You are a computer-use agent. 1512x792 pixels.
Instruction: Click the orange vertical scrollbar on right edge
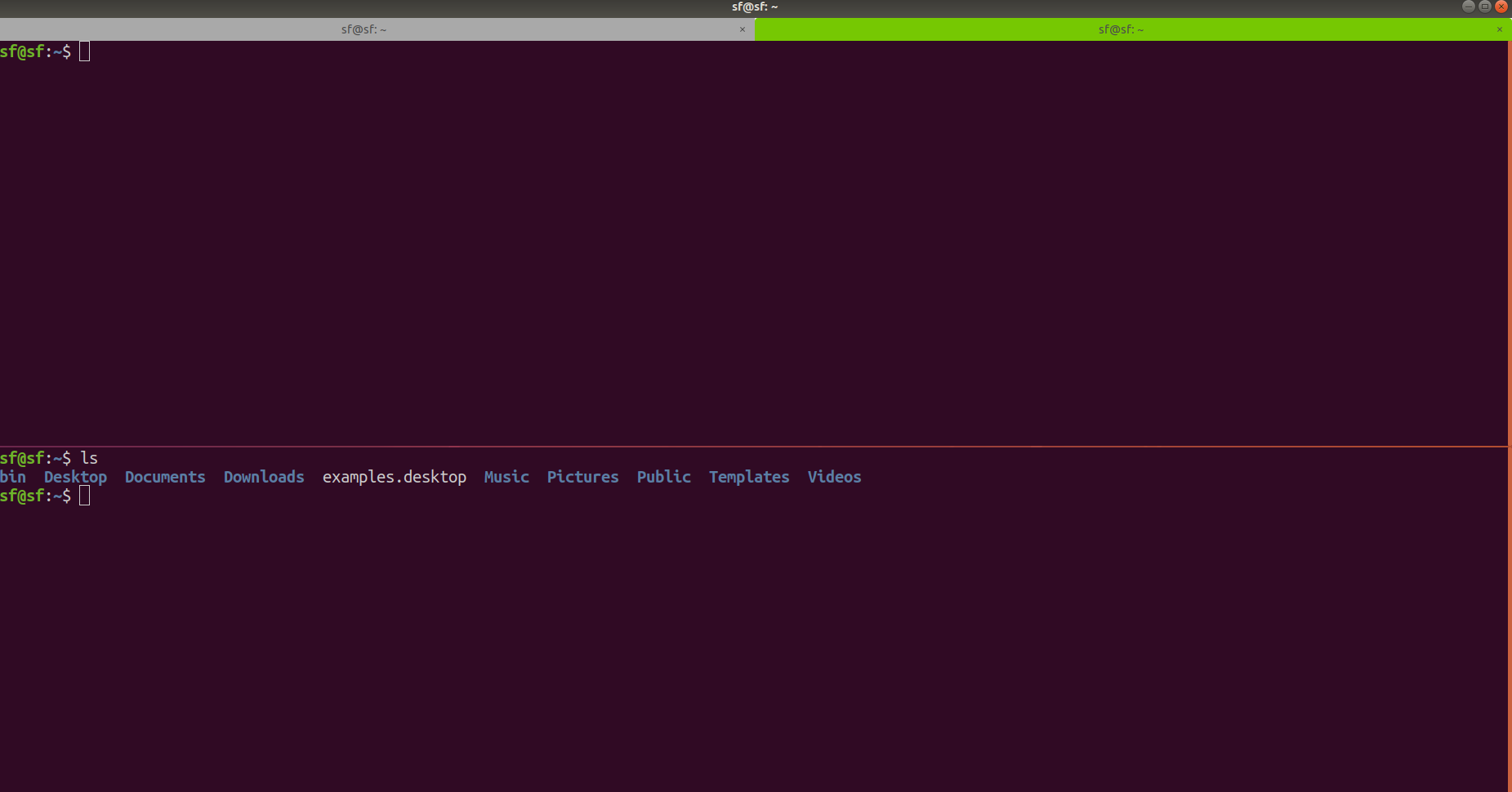(1510, 416)
